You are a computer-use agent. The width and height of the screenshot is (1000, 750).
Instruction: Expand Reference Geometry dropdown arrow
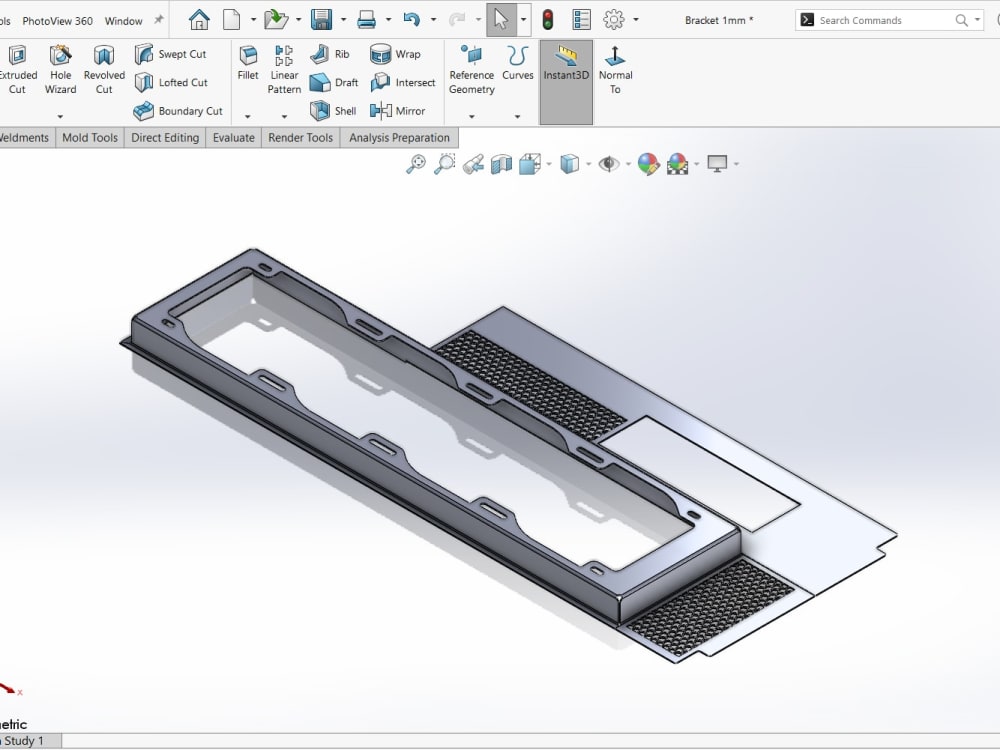pyautogui.click(x=472, y=117)
